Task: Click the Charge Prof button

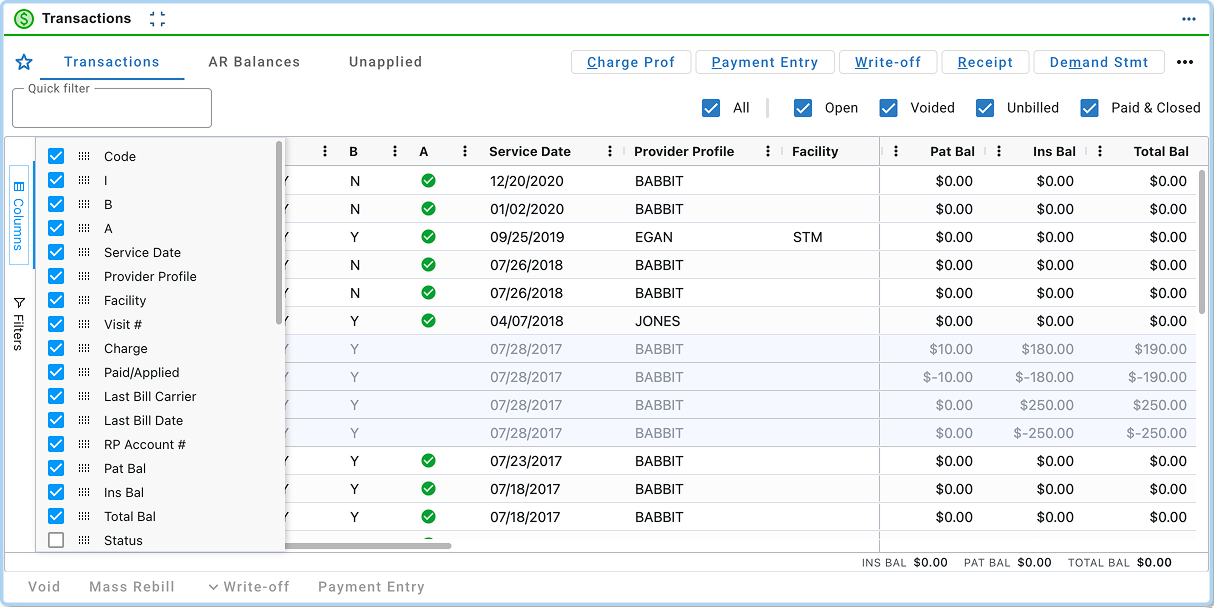Action: point(631,62)
